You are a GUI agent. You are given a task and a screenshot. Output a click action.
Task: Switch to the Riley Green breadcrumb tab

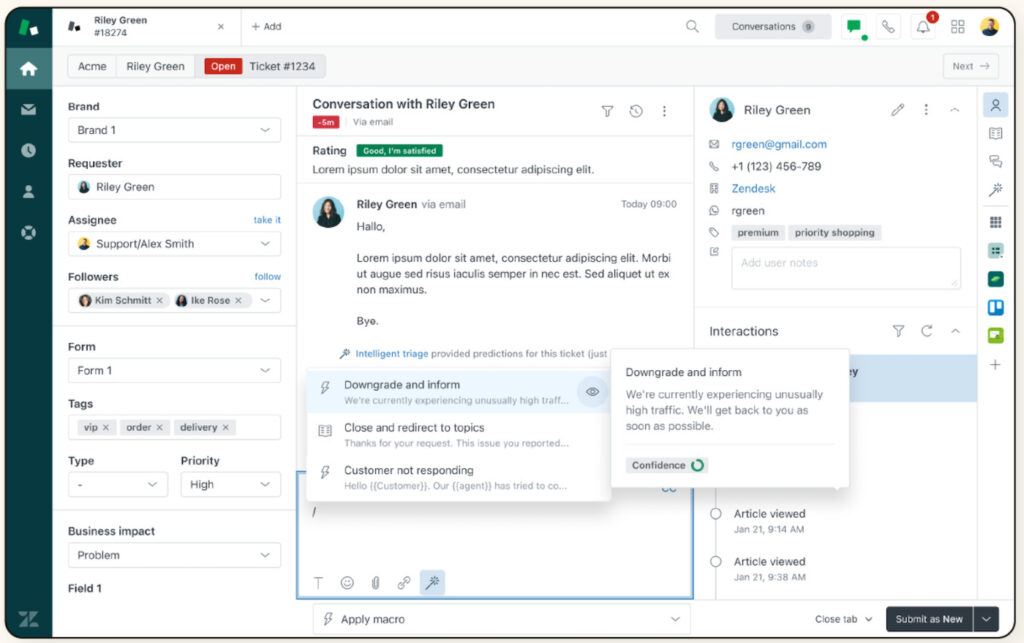click(155, 66)
